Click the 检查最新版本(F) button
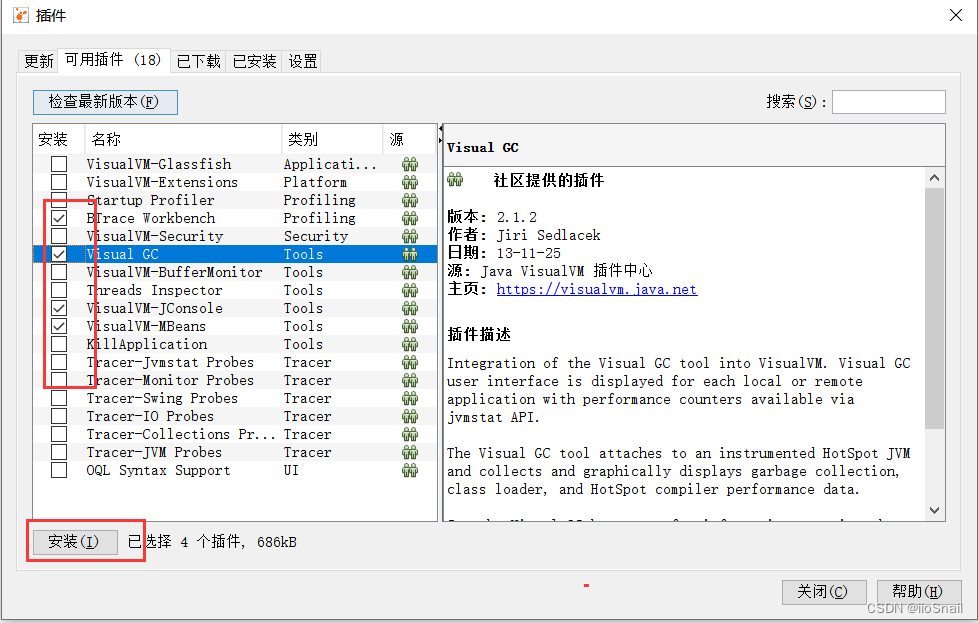This screenshot has width=978, height=623. pos(105,102)
